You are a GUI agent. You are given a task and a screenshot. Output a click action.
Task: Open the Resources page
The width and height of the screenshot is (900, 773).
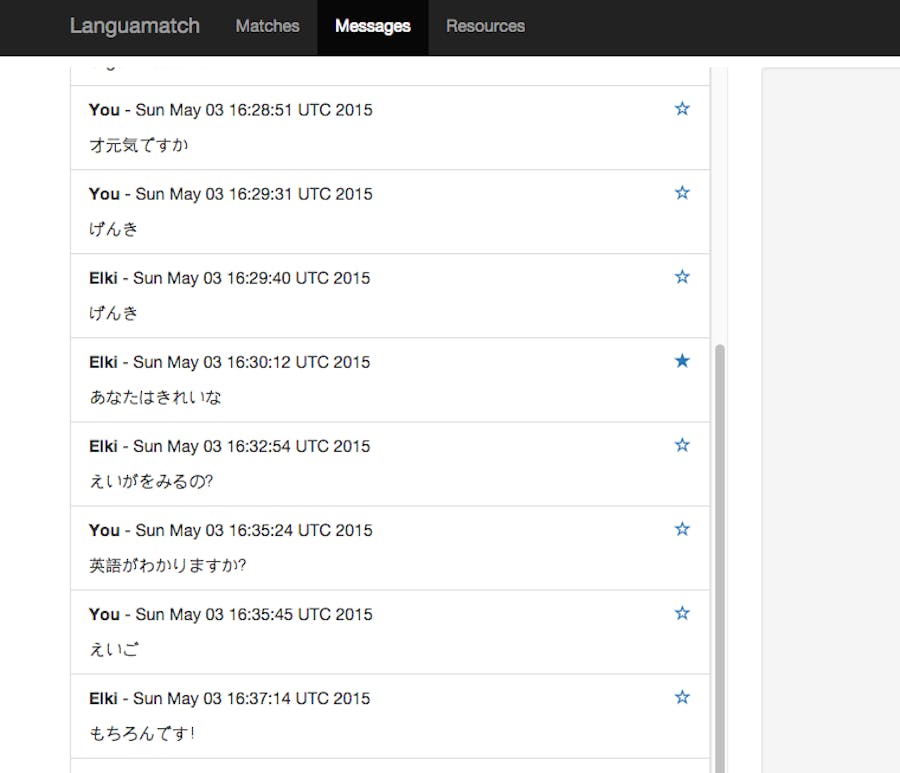[485, 27]
